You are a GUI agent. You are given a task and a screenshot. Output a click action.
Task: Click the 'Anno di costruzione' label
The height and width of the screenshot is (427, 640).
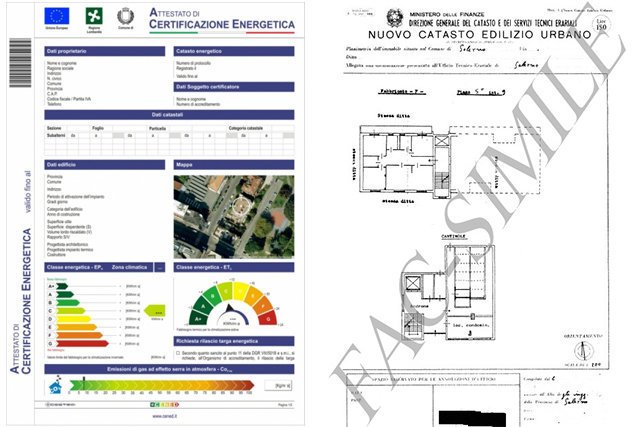click(63, 214)
